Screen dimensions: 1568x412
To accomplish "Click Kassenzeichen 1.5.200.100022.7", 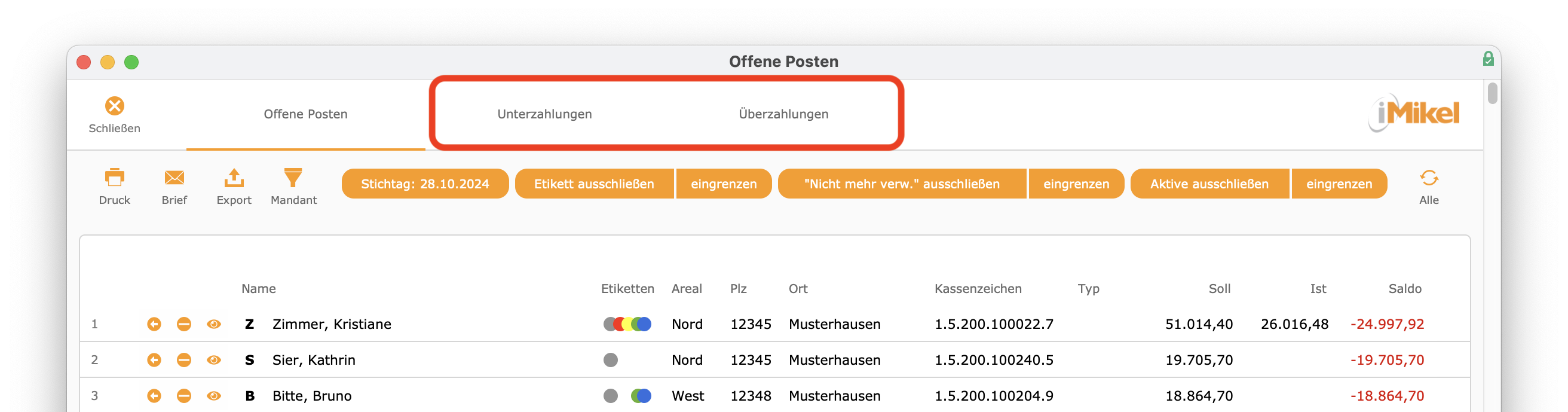I will click(994, 324).
